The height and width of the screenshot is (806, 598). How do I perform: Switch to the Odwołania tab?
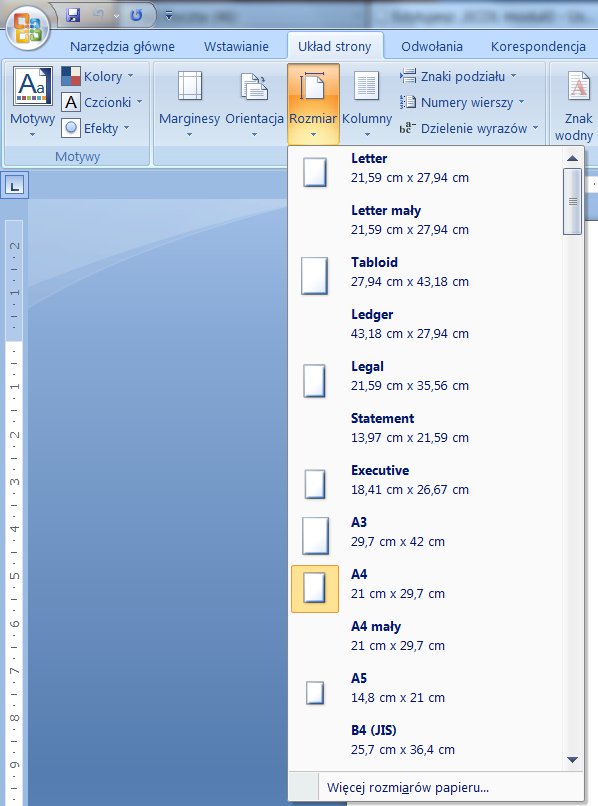tap(432, 46)
